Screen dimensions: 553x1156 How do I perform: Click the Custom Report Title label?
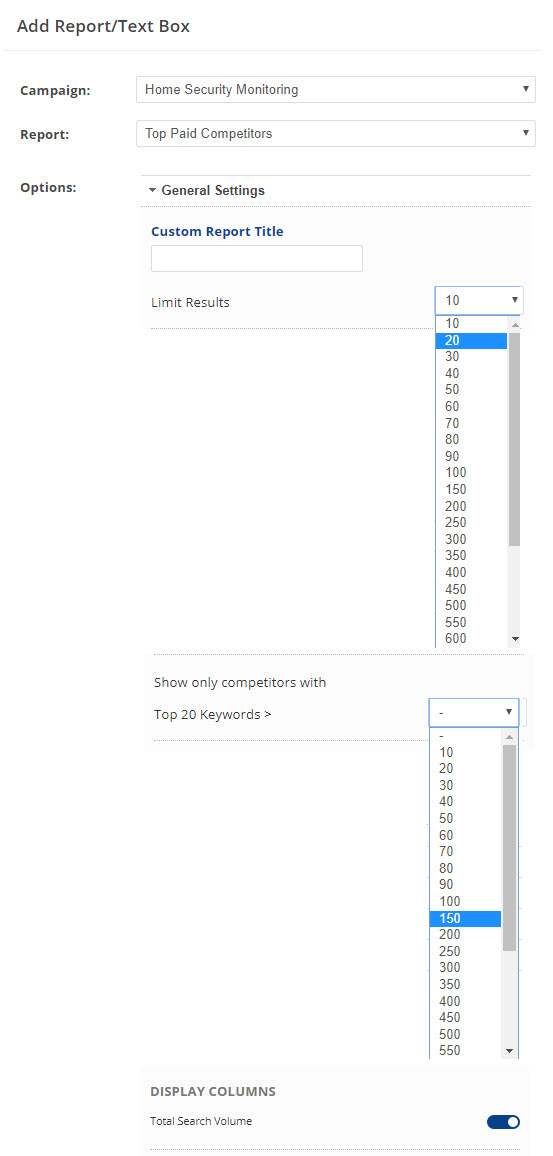pos(217,231)
